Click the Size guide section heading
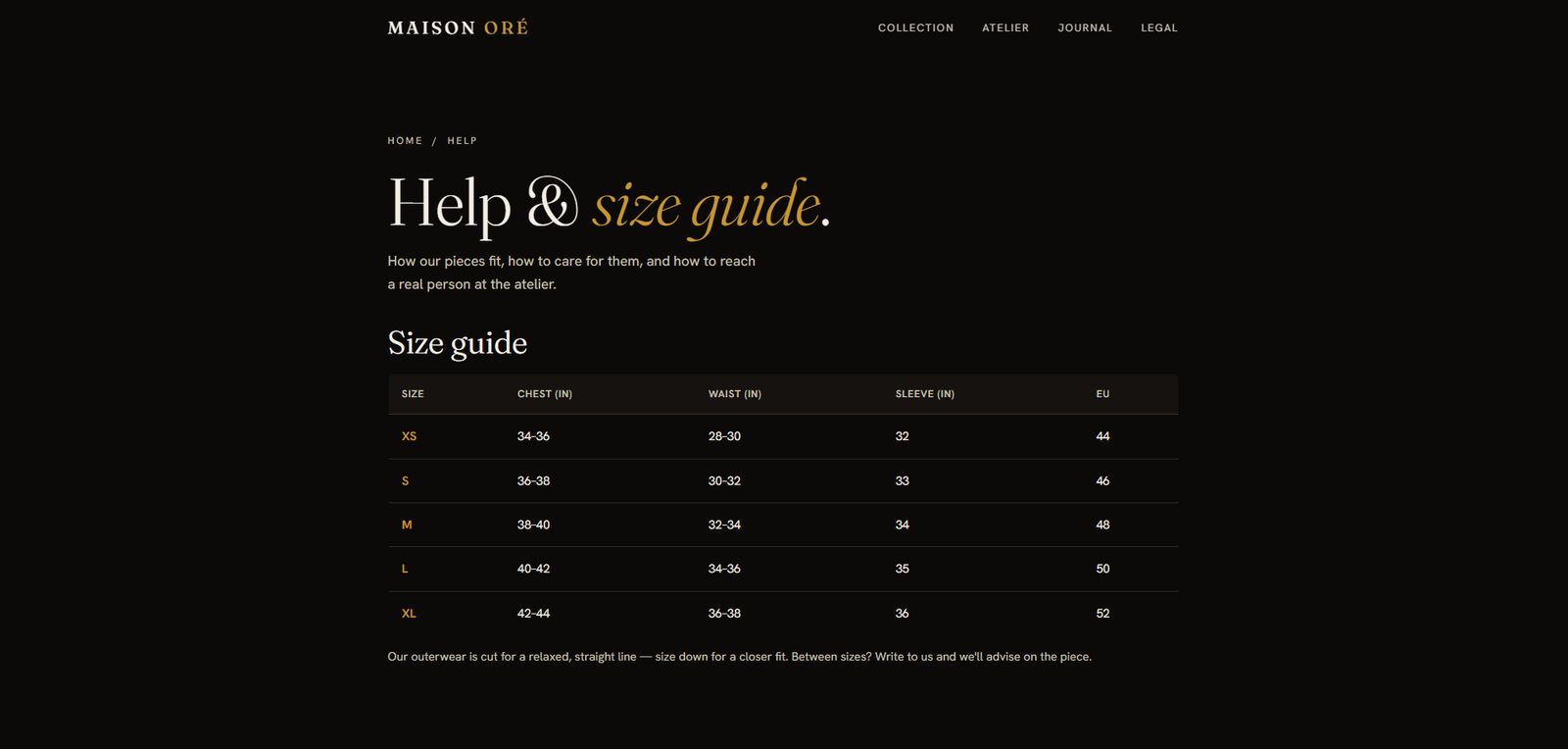 pos(458,343)
